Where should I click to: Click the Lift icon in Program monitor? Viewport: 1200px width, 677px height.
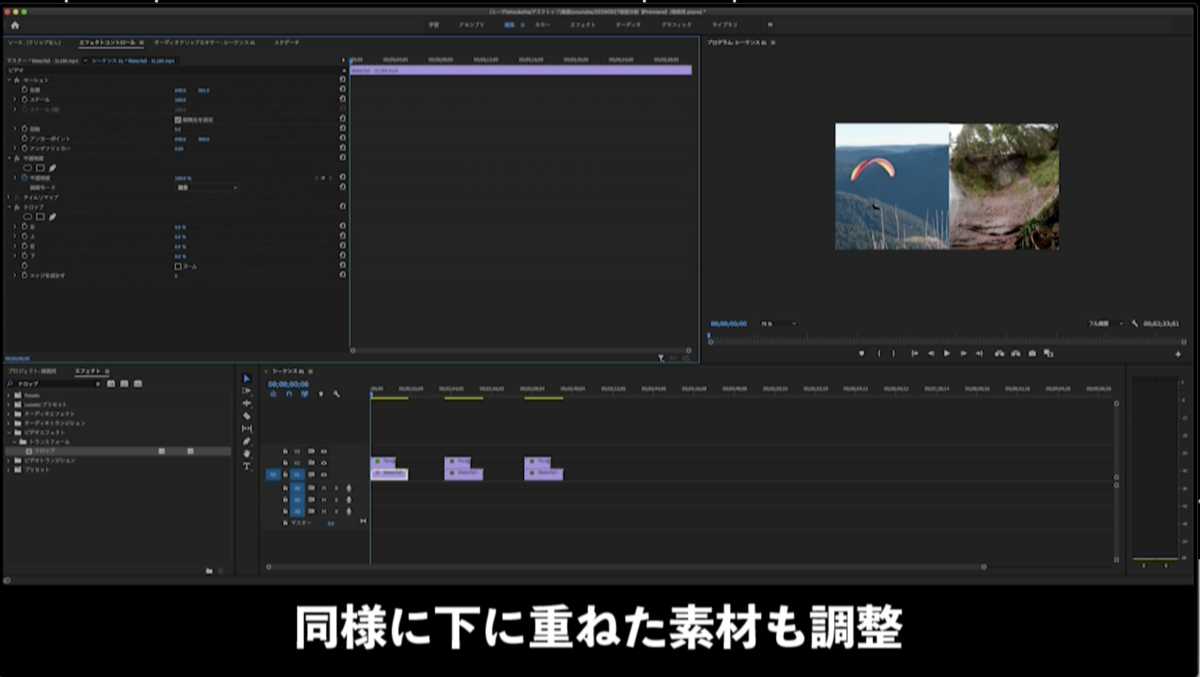[x=999, y=353]
